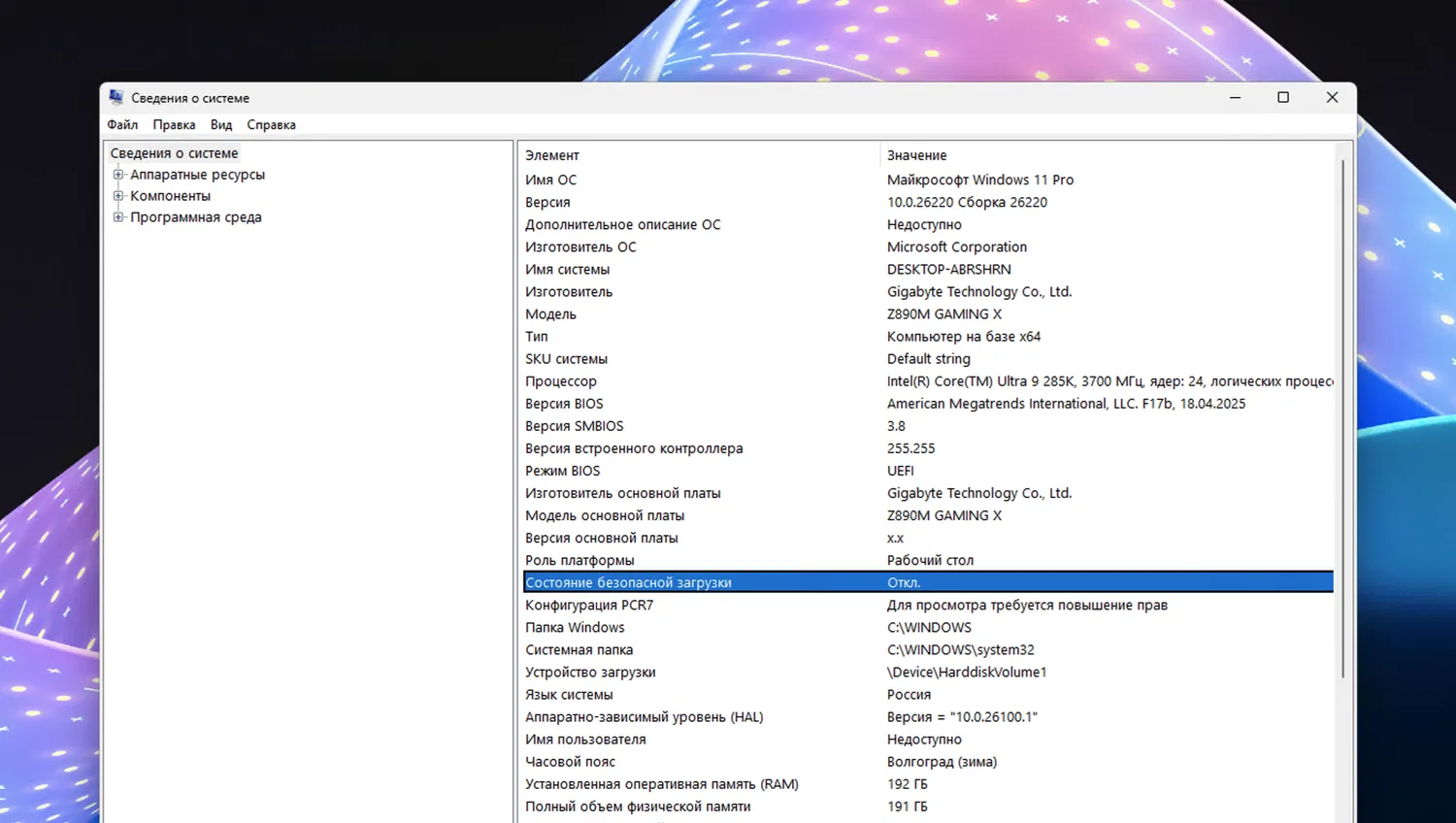Select the Часовой пояс row
The image size is (1456, 823).
(928, 761)
